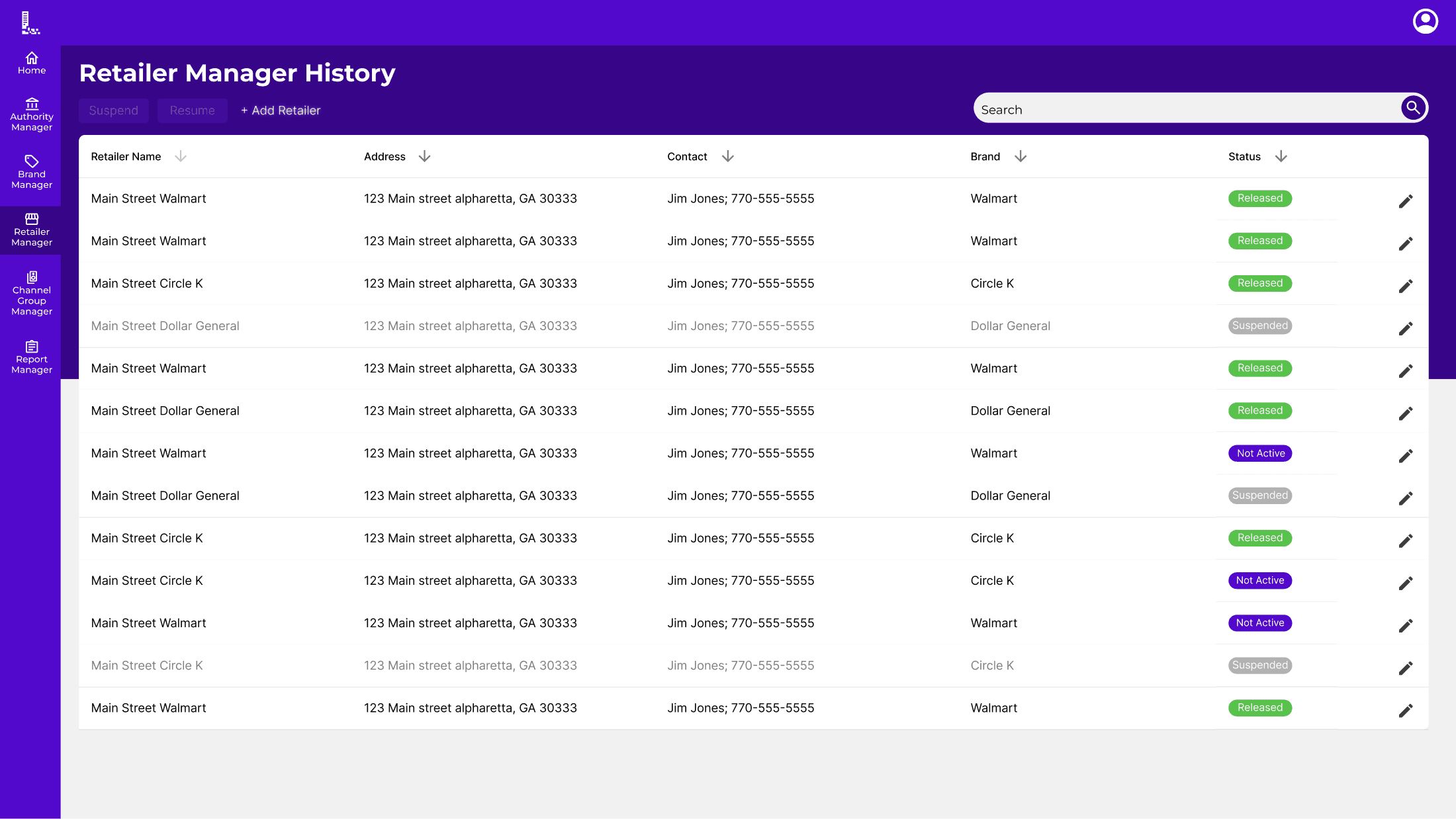Open Authority Manager in sidebar
1456x819 pixels.
tap(31, 115)
